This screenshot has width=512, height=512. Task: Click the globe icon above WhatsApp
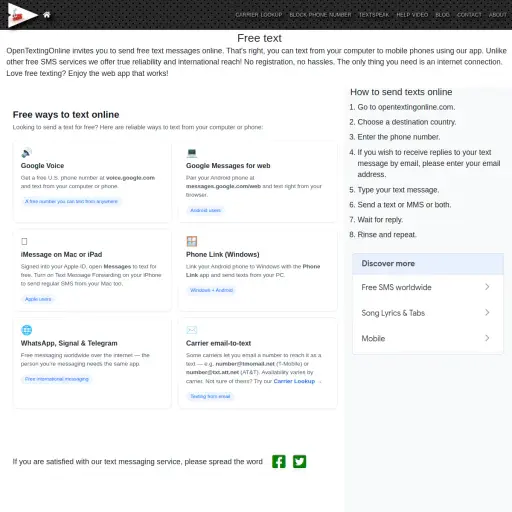(x=26, y=330)
